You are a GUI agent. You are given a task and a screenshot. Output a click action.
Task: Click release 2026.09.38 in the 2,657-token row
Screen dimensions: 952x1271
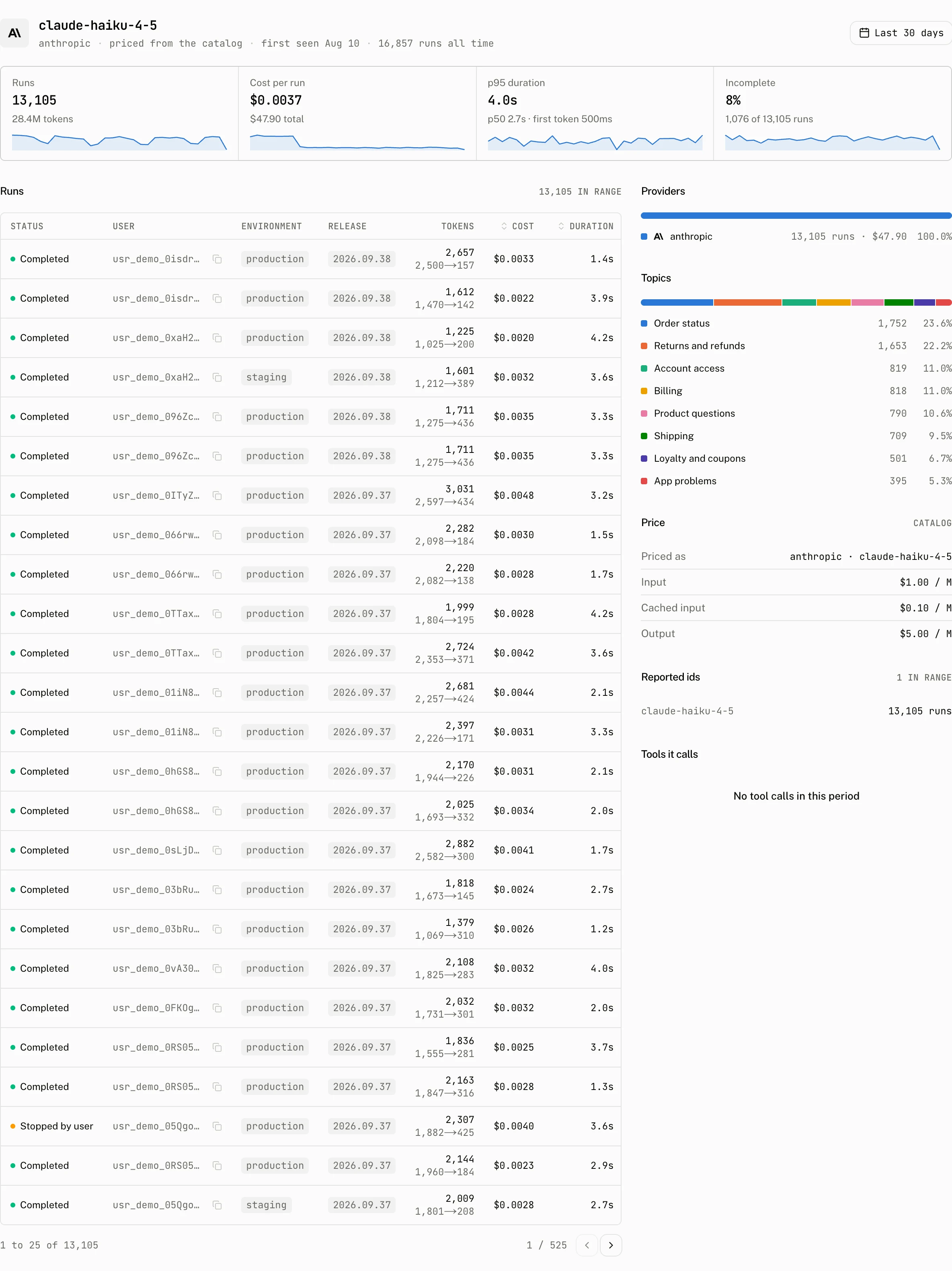pyautogui.click(x=362, y=259)
